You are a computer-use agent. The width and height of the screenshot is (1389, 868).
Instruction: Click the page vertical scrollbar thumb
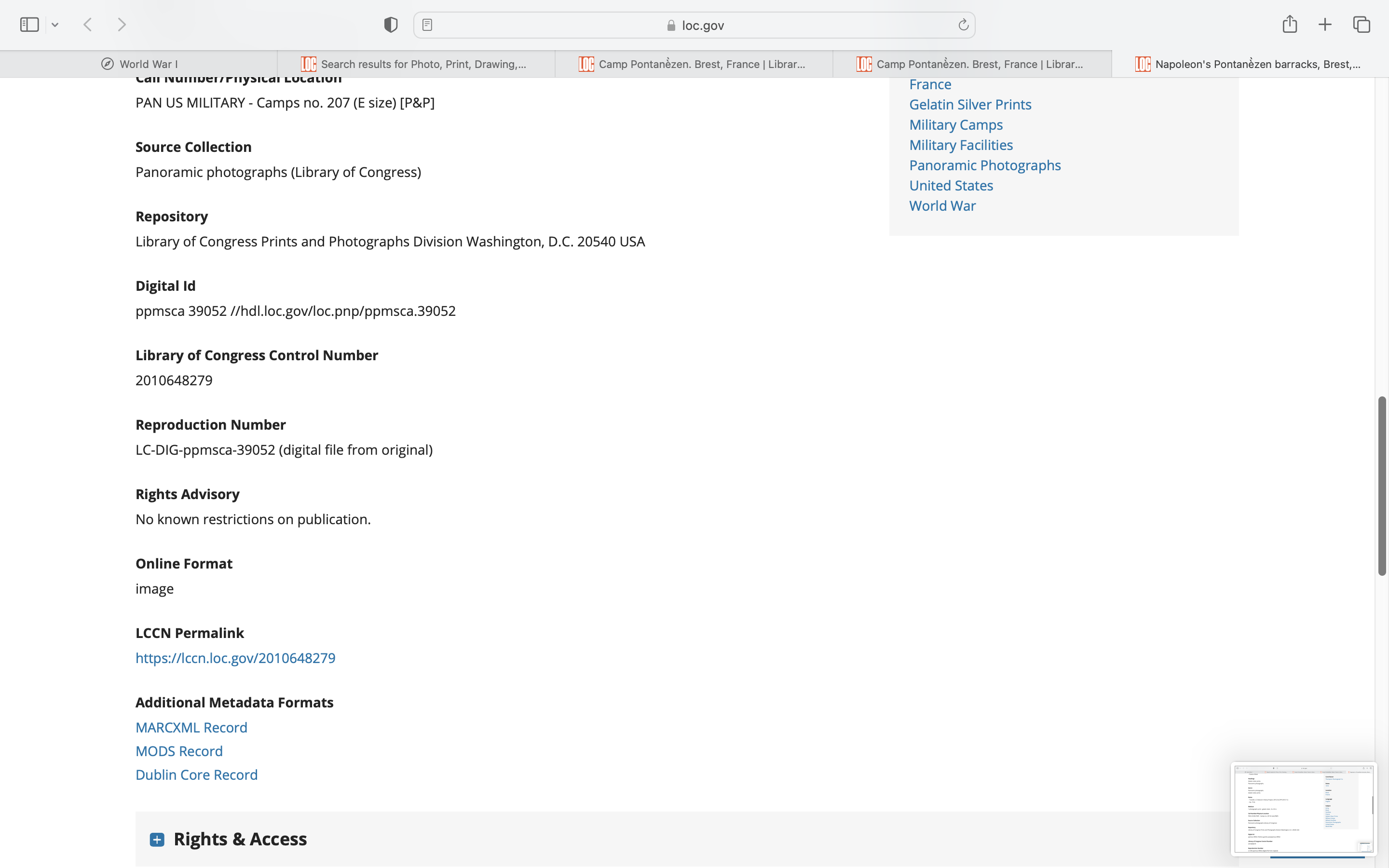(x=1382, y=485)
